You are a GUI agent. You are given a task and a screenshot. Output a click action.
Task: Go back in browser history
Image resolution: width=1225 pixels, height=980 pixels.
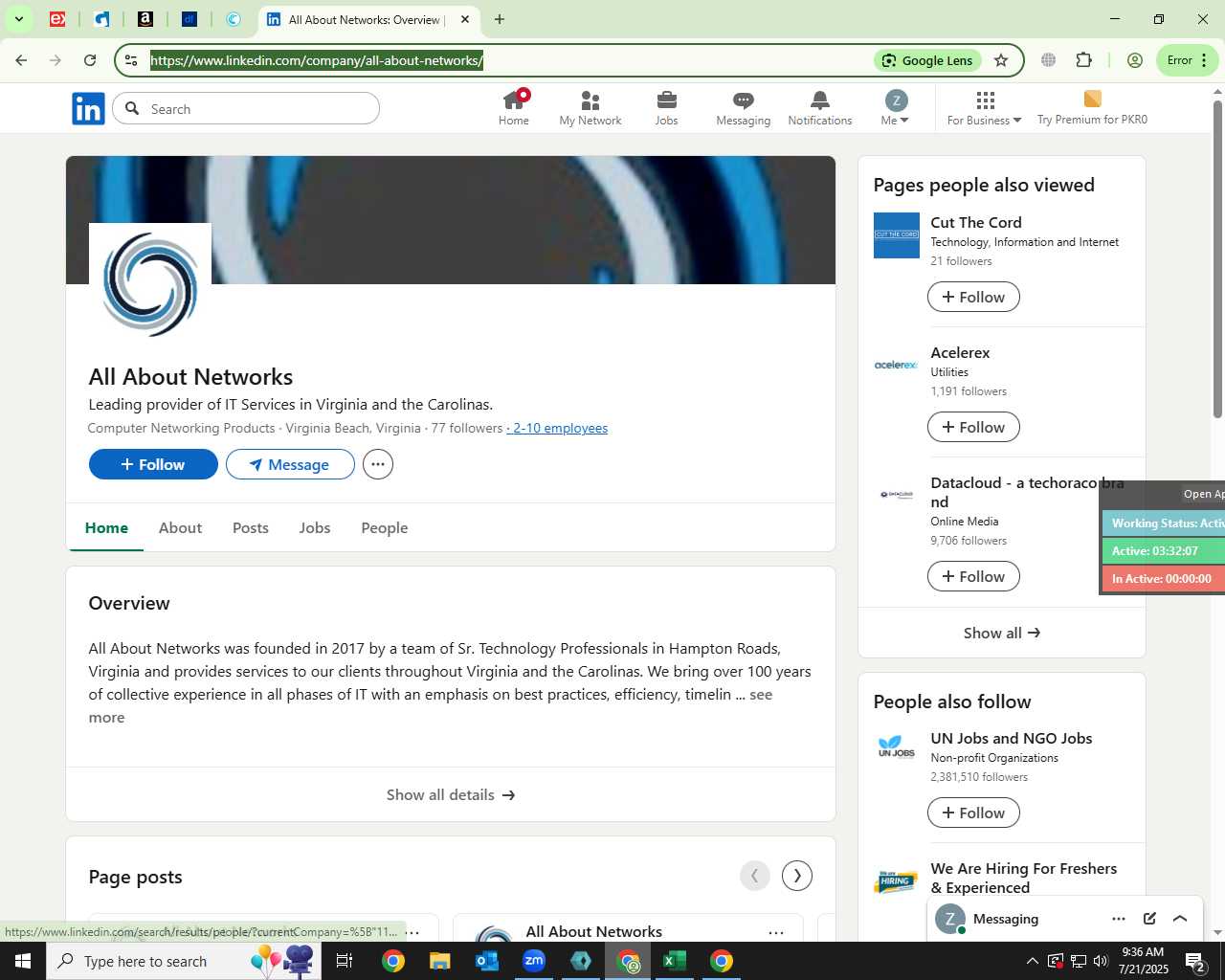click(21, 60)
